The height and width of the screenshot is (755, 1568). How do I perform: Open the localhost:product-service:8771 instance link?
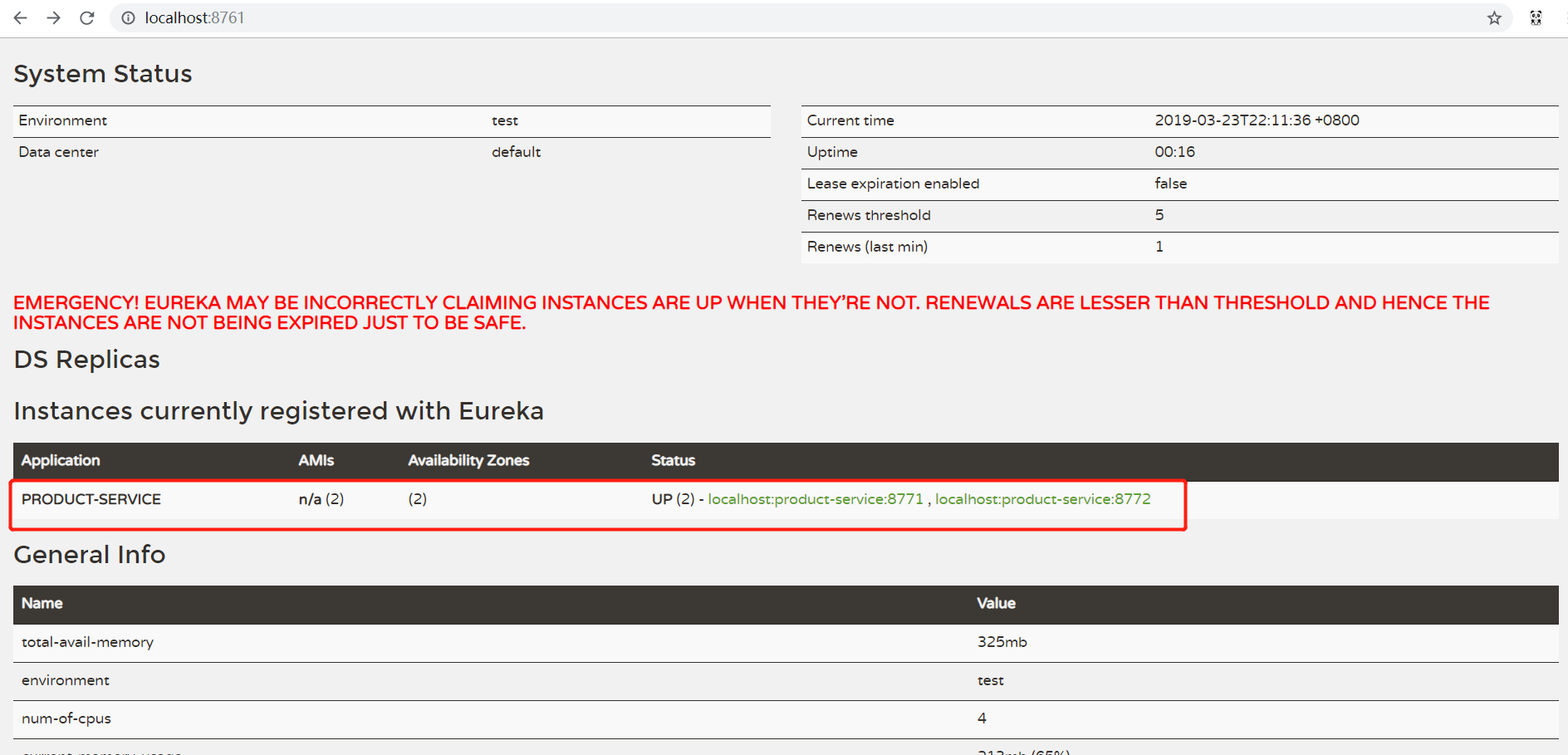pyautogui.click(x=816, y=499)
